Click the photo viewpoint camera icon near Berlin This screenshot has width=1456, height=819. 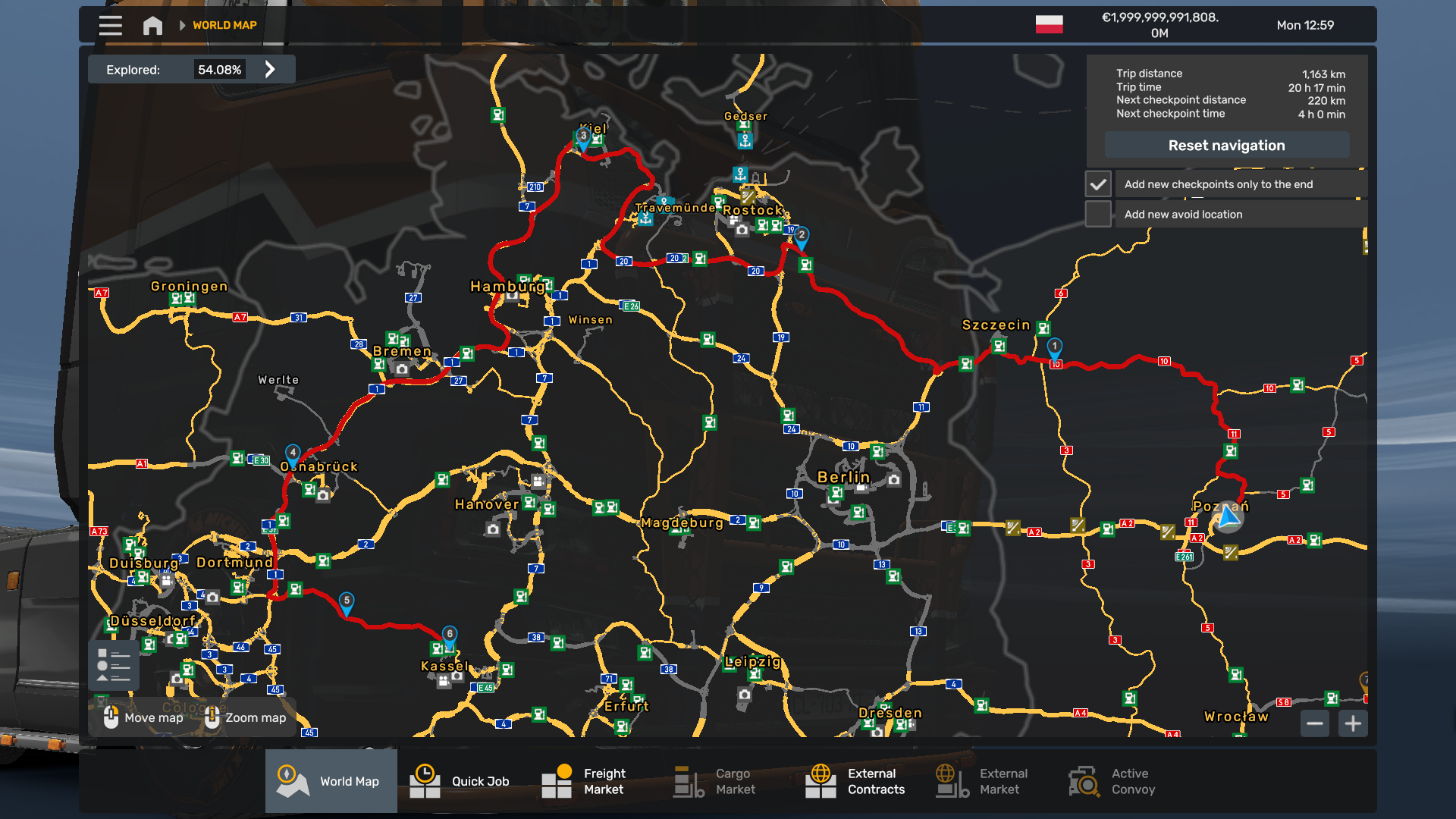pos(894,480)
